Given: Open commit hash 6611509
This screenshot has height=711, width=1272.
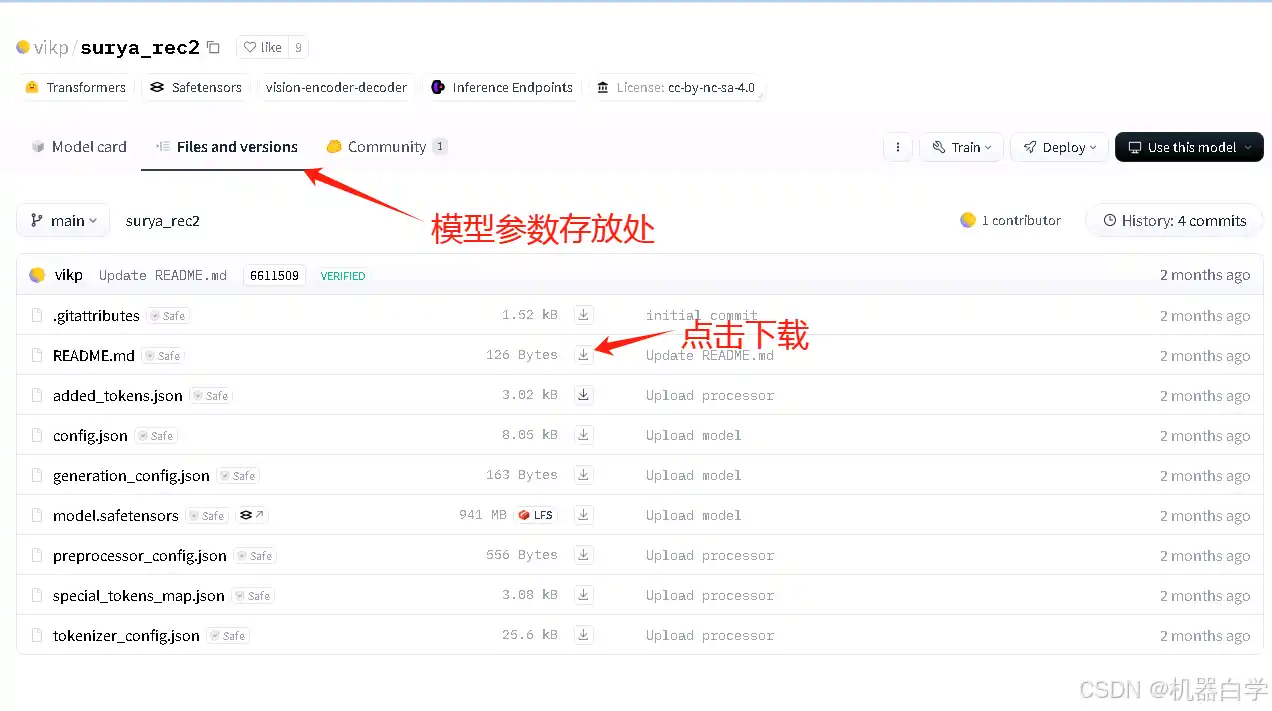Looking at the screenshot, I should click(x=274, y=275).
